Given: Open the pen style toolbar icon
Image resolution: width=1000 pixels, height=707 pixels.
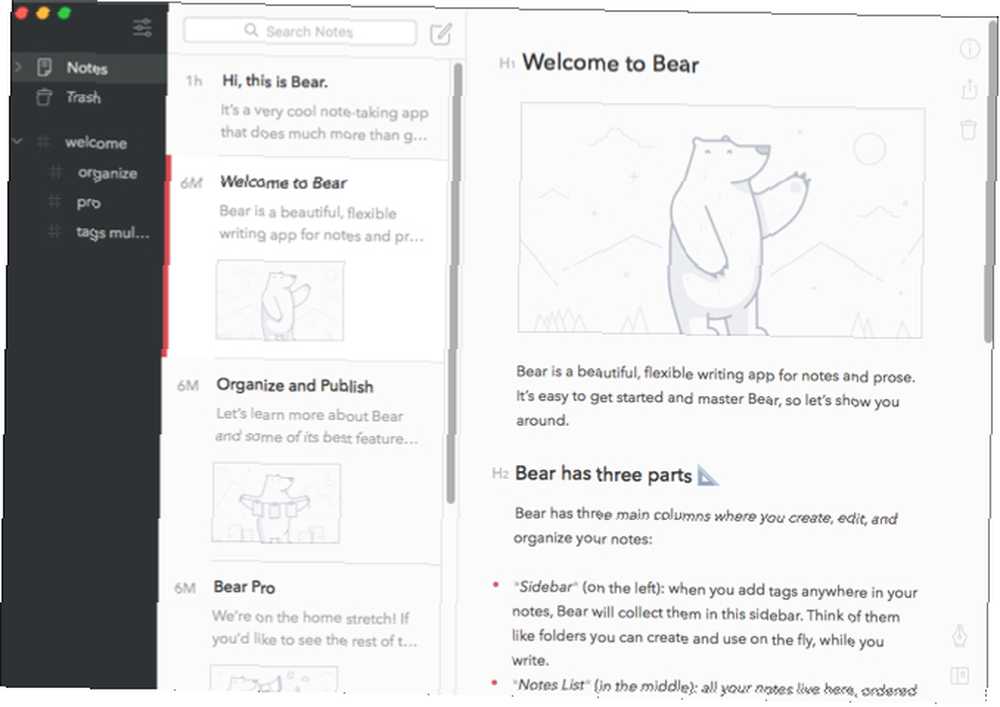Looking at the screenshot, I should [959, 636].
